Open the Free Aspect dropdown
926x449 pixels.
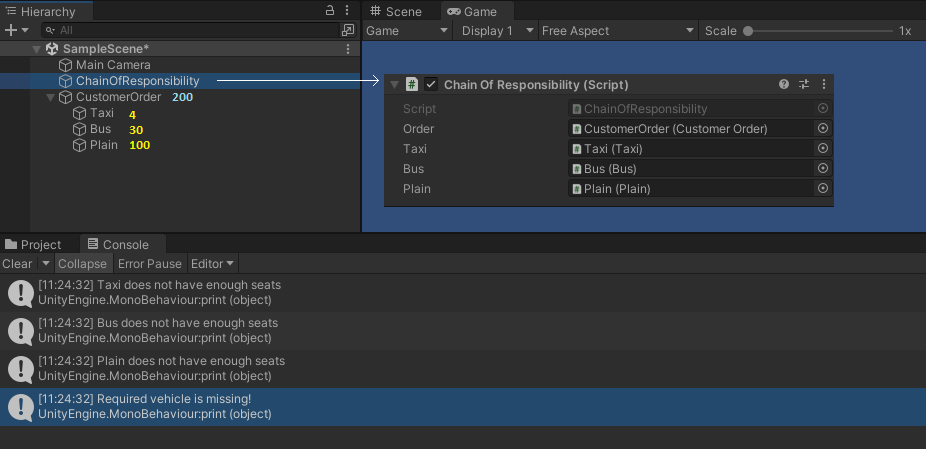click(618, 31)
